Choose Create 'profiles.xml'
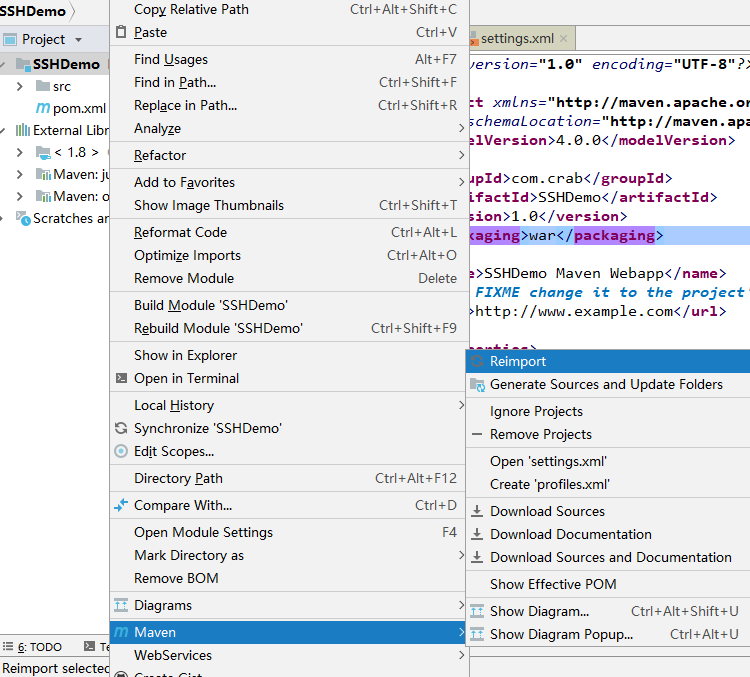The width and height of the screenshot is (750, 677). (608, 484)
